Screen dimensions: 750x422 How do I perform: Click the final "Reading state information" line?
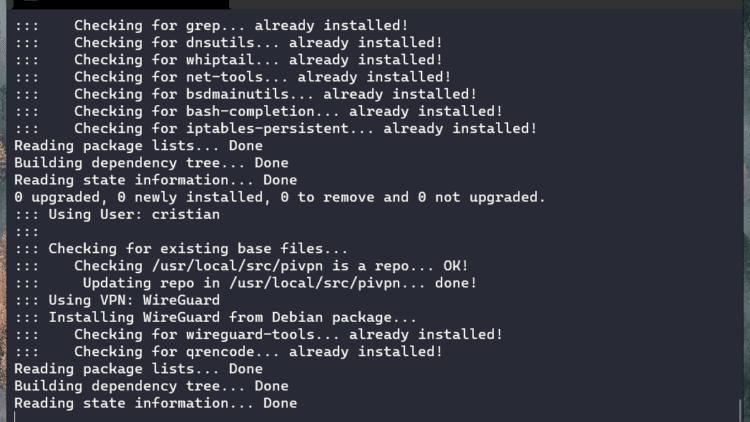[154, 403]
